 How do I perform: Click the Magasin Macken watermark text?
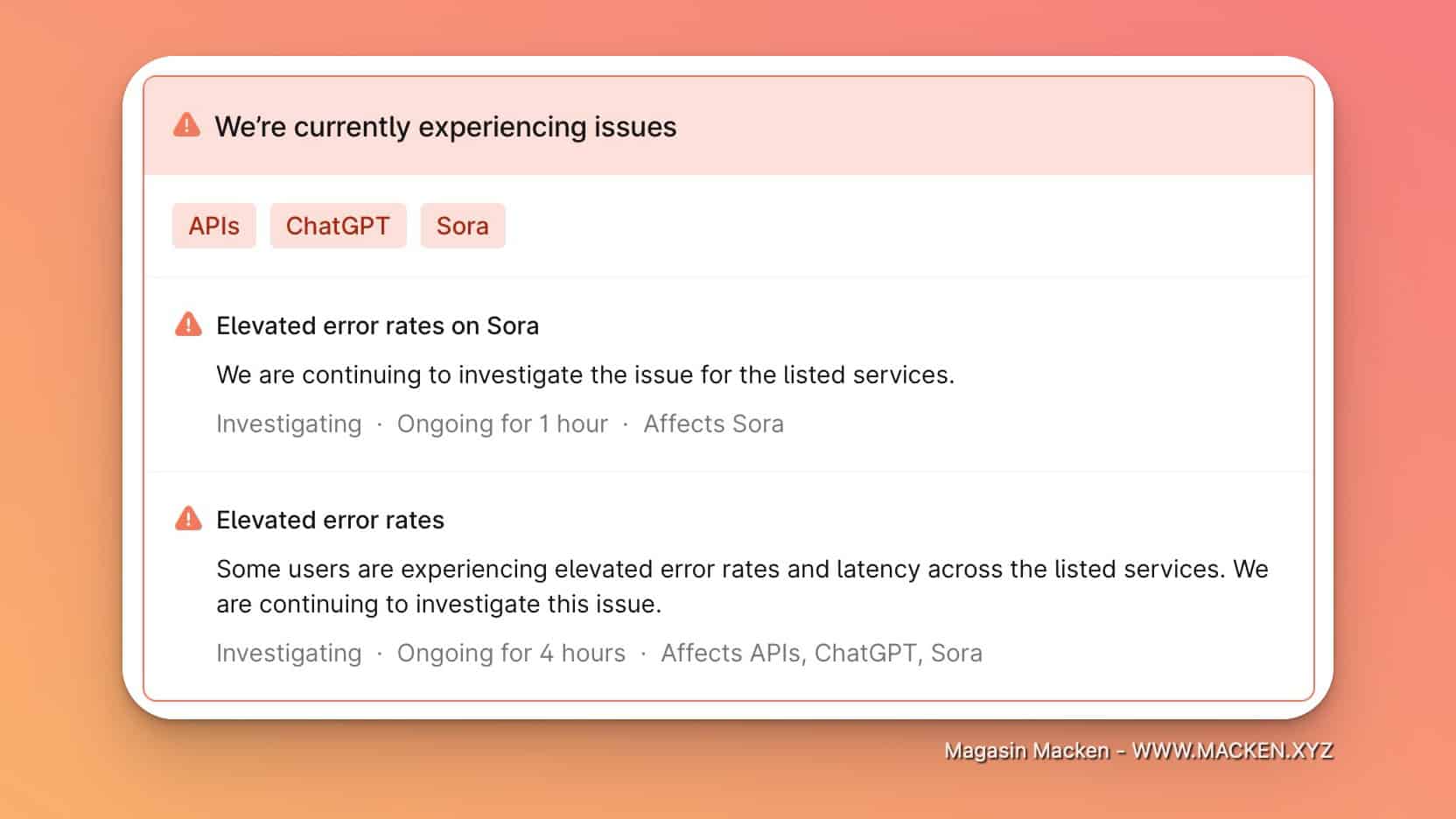[x=1026, y=751]
